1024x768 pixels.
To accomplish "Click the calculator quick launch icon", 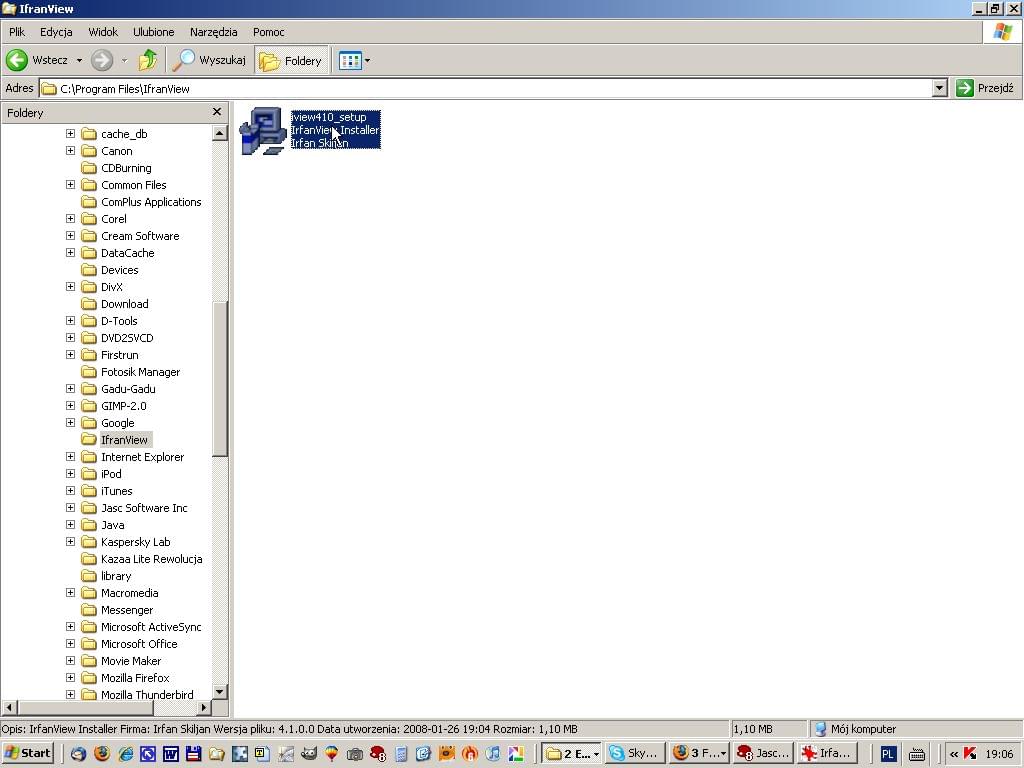I will (401, 754).
